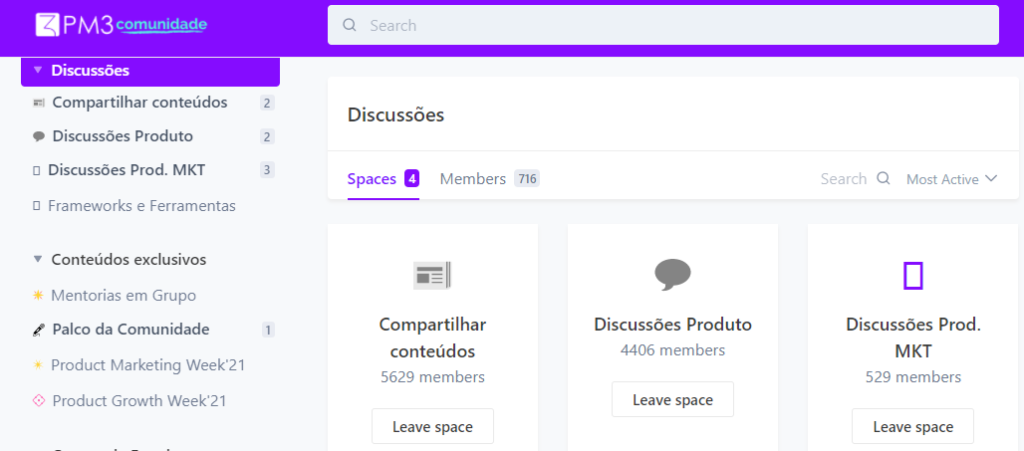Screen dimensions: 1024x451
Task: Click sun icon beside Product Marketing Week'21
Action: pos(38,365)
